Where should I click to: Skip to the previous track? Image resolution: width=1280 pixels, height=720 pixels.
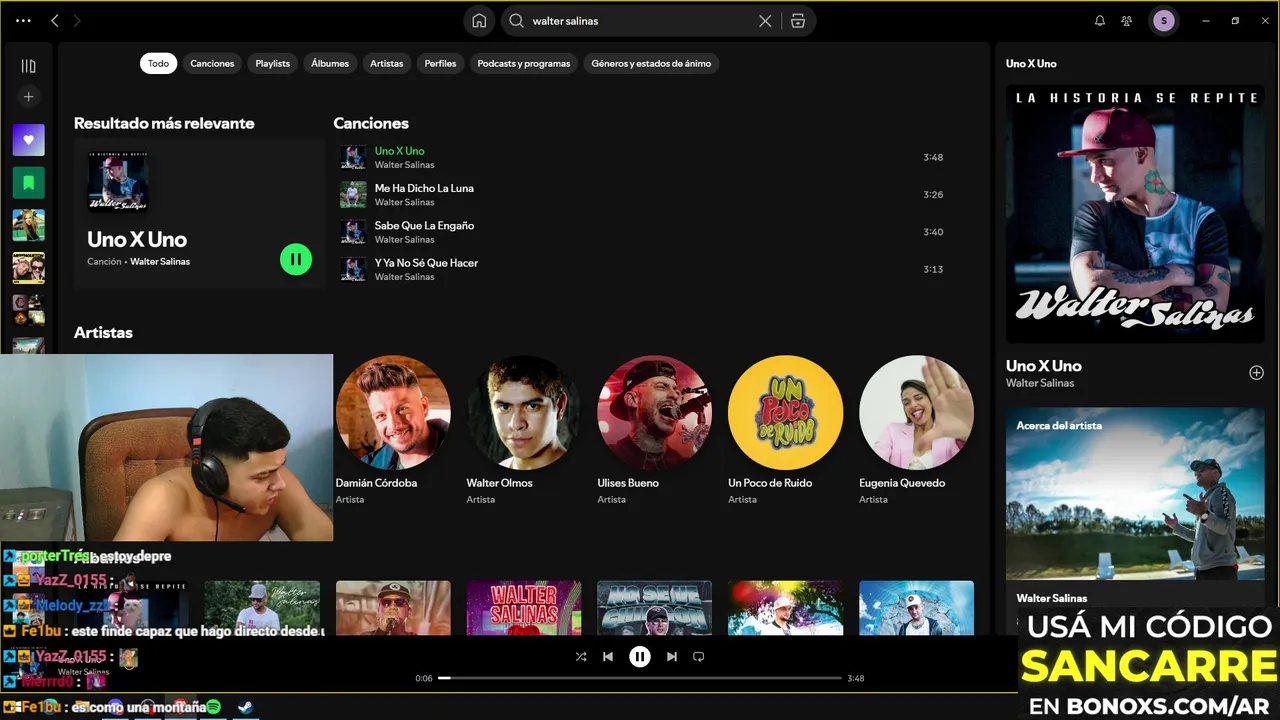pos(608,657)
